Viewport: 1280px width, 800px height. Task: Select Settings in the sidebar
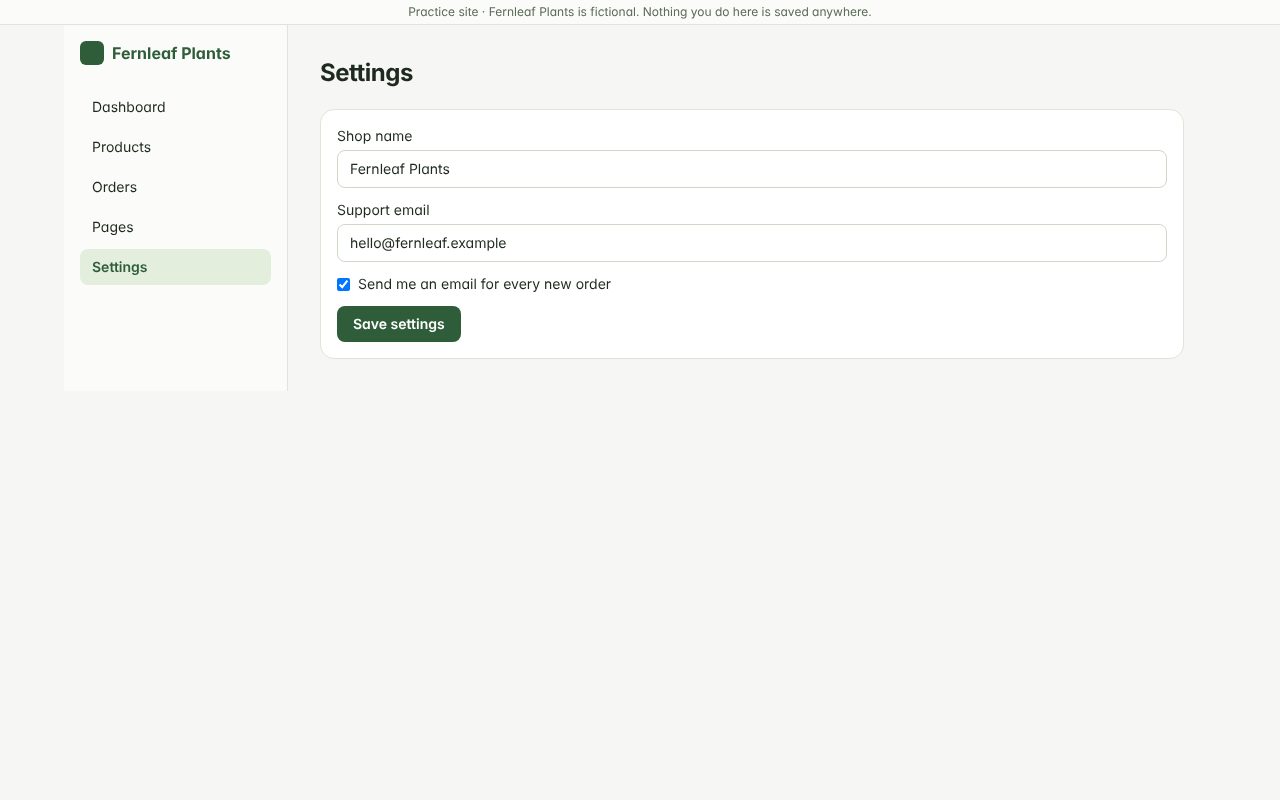[x=175, y=267]
